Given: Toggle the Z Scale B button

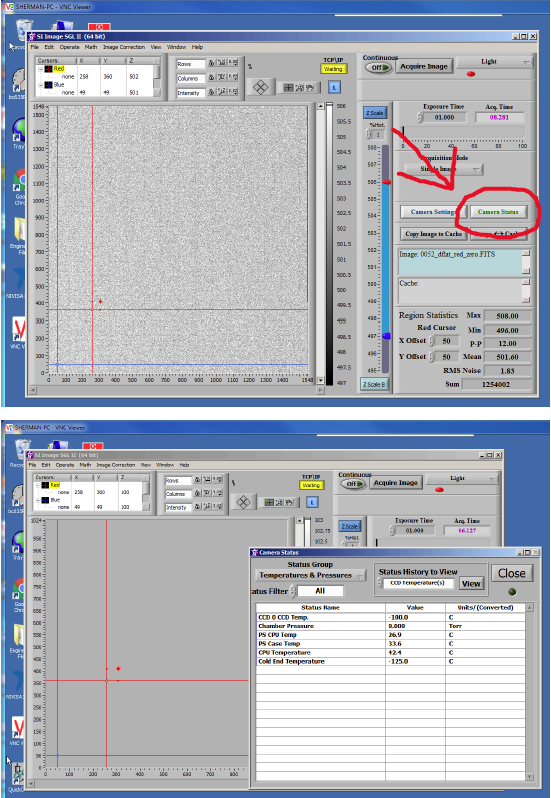Looking at the screenshot, I should 374,384.
